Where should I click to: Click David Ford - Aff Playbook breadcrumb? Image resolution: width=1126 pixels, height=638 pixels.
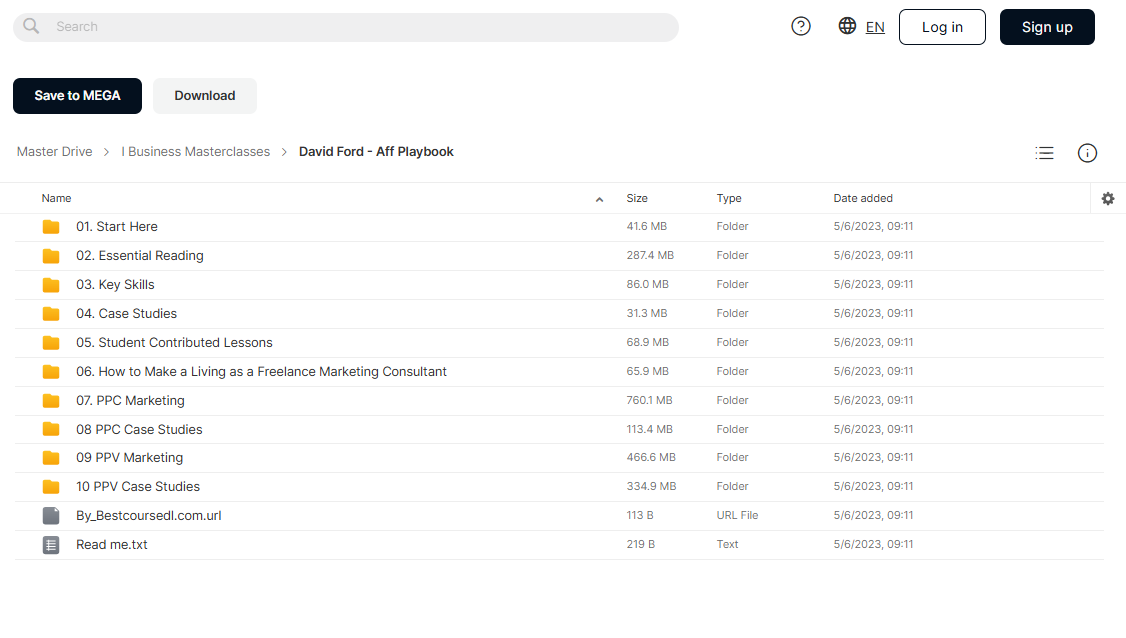pyautogui.click(x=376, y=152)
